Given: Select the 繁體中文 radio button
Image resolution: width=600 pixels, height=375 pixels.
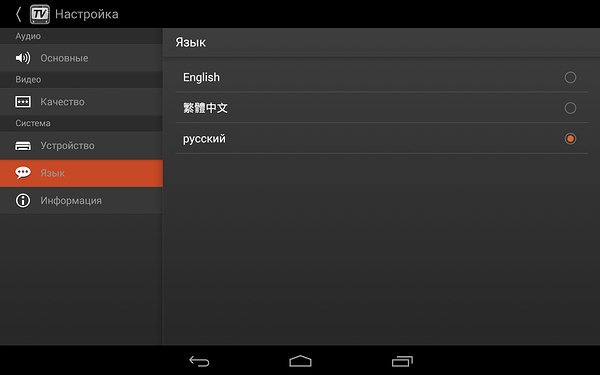Looking at the screenshot, I should 570,108.
